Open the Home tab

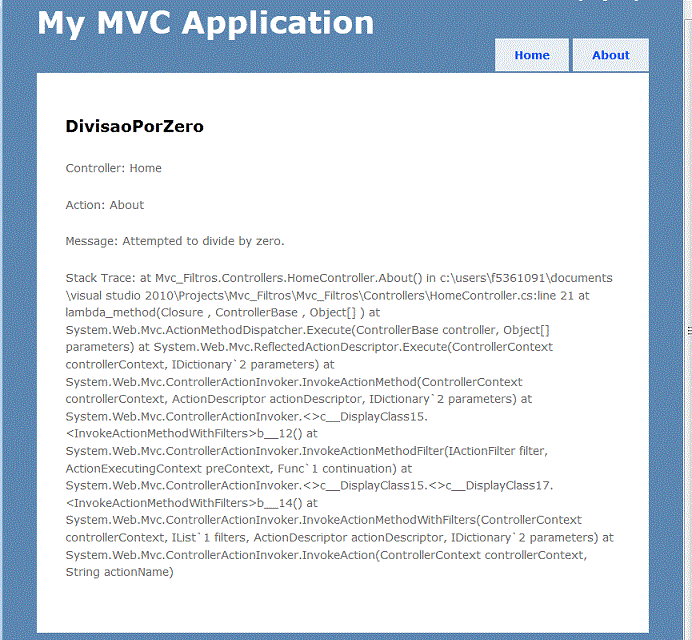click(532, 55)
